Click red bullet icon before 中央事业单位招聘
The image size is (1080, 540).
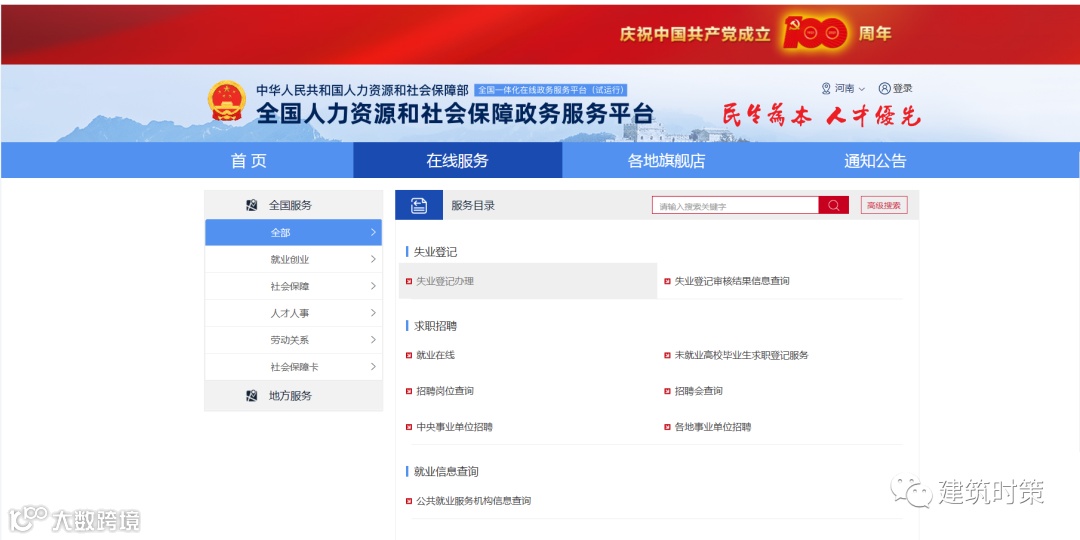409,427
